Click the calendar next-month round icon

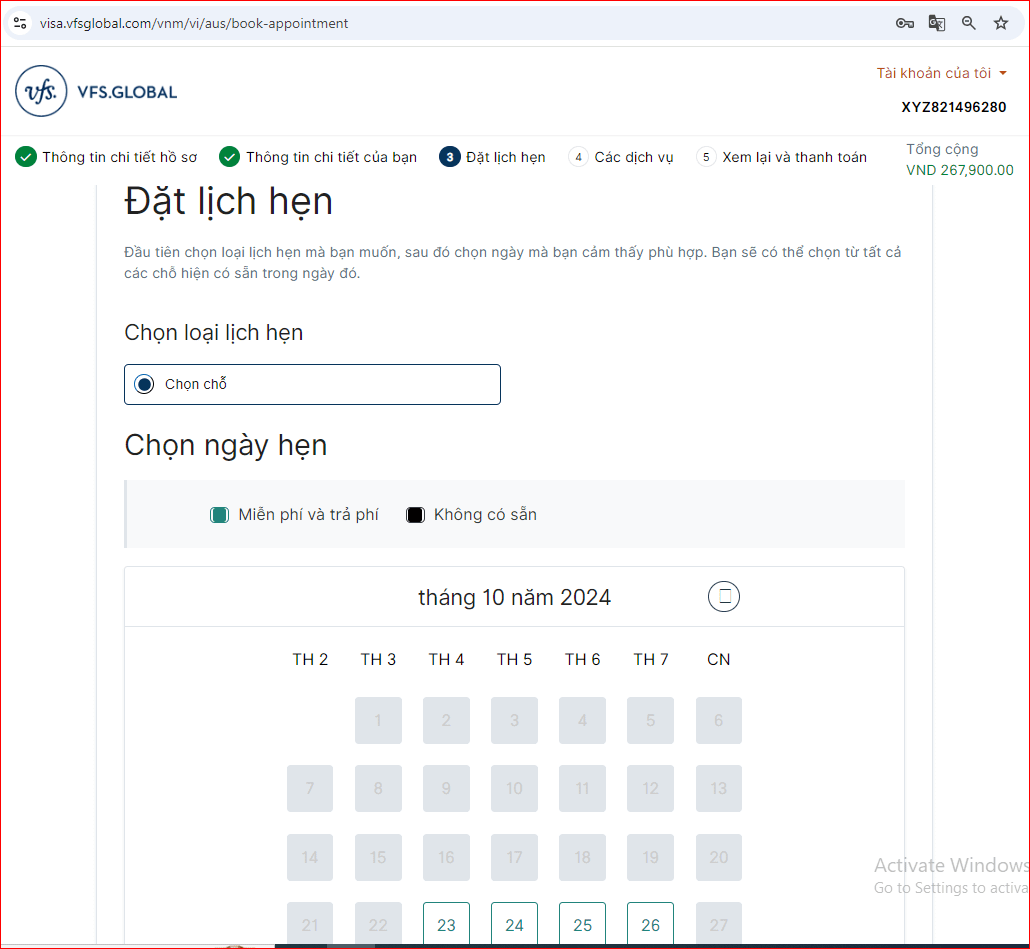(x=724, y=597)
